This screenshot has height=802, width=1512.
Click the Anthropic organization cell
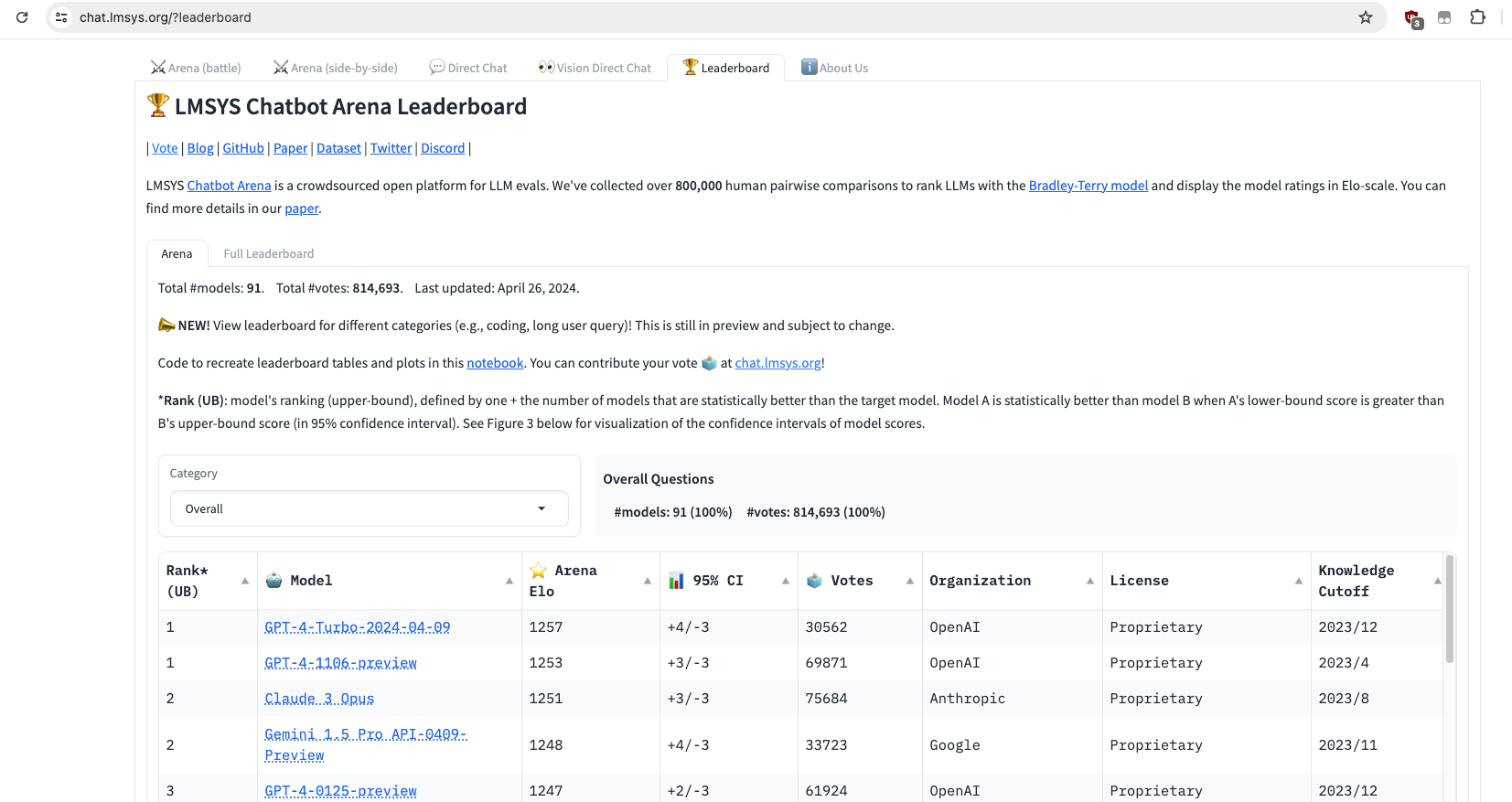coord(967,699)
